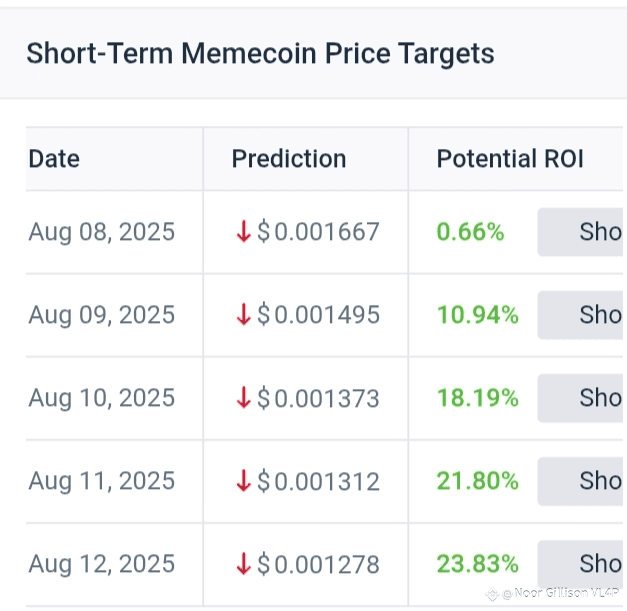Click the Short-Term Memecoin Price Targets heading

pyautogui.click(x=260, y=54)
